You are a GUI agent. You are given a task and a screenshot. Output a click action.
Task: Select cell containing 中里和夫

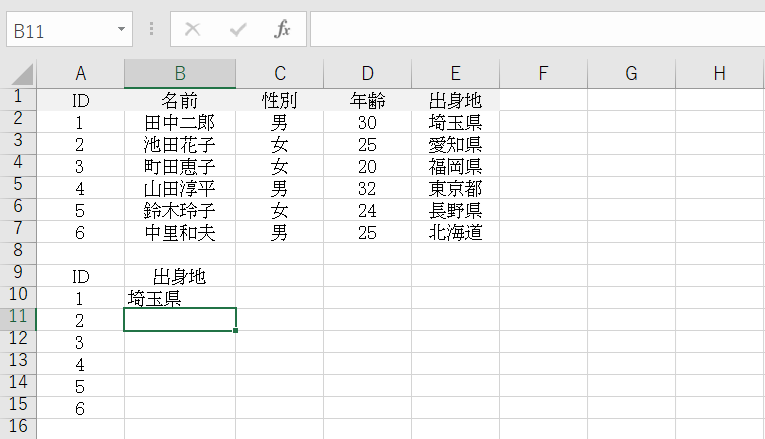(180, 232)
